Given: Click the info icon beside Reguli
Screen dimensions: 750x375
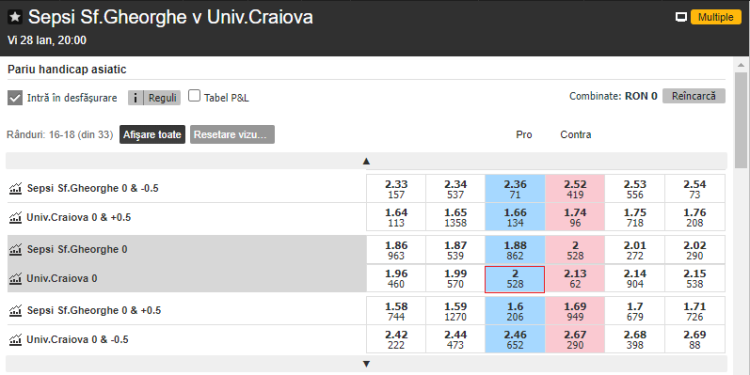Looking at the screenshot, I should click(x=135, y=98).
